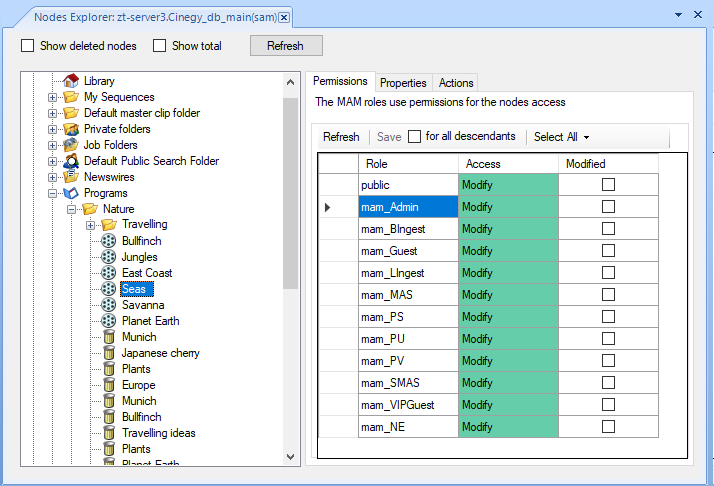Enable Show deleted nodes checkbox

tap(28, 46)
